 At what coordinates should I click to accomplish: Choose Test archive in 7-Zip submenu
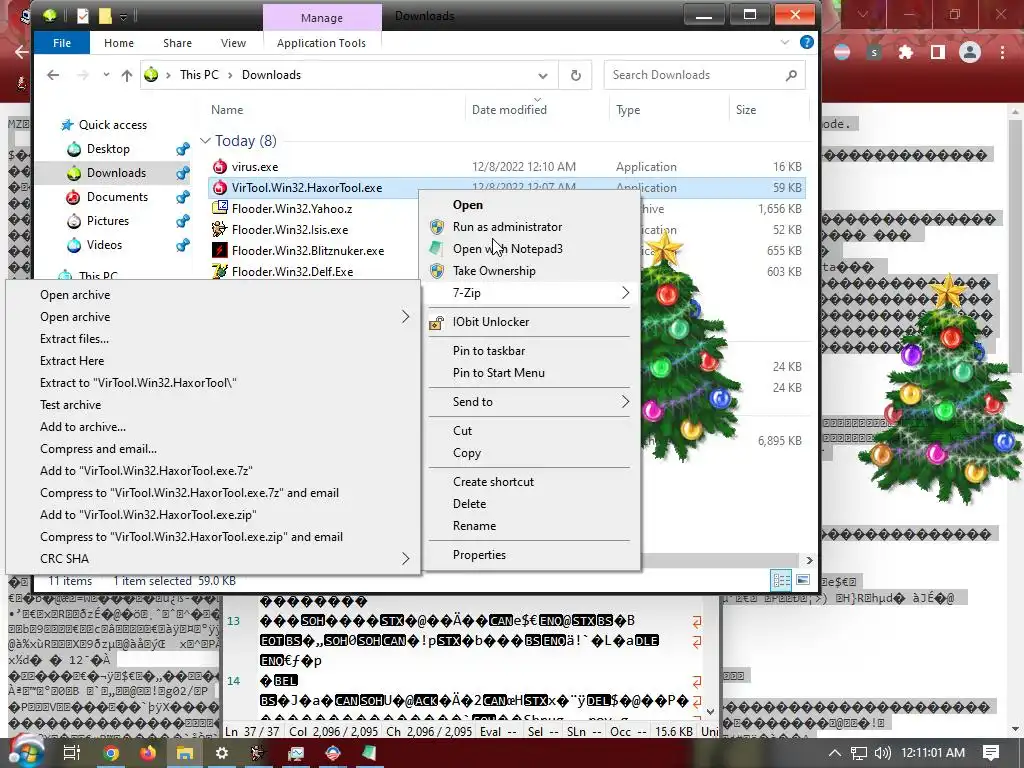[x=71, y=405]
